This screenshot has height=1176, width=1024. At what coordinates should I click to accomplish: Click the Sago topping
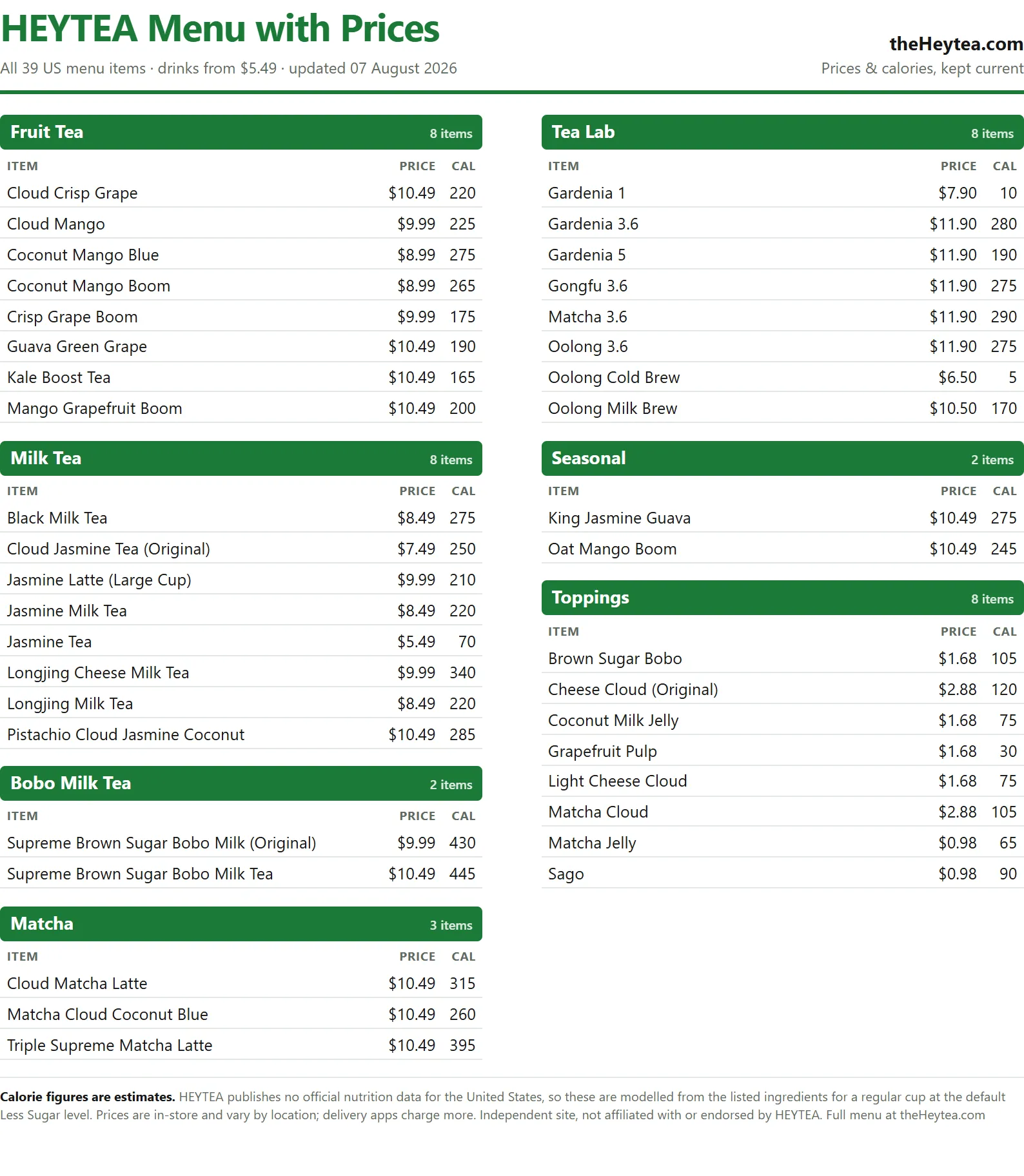tap(782, 874)
